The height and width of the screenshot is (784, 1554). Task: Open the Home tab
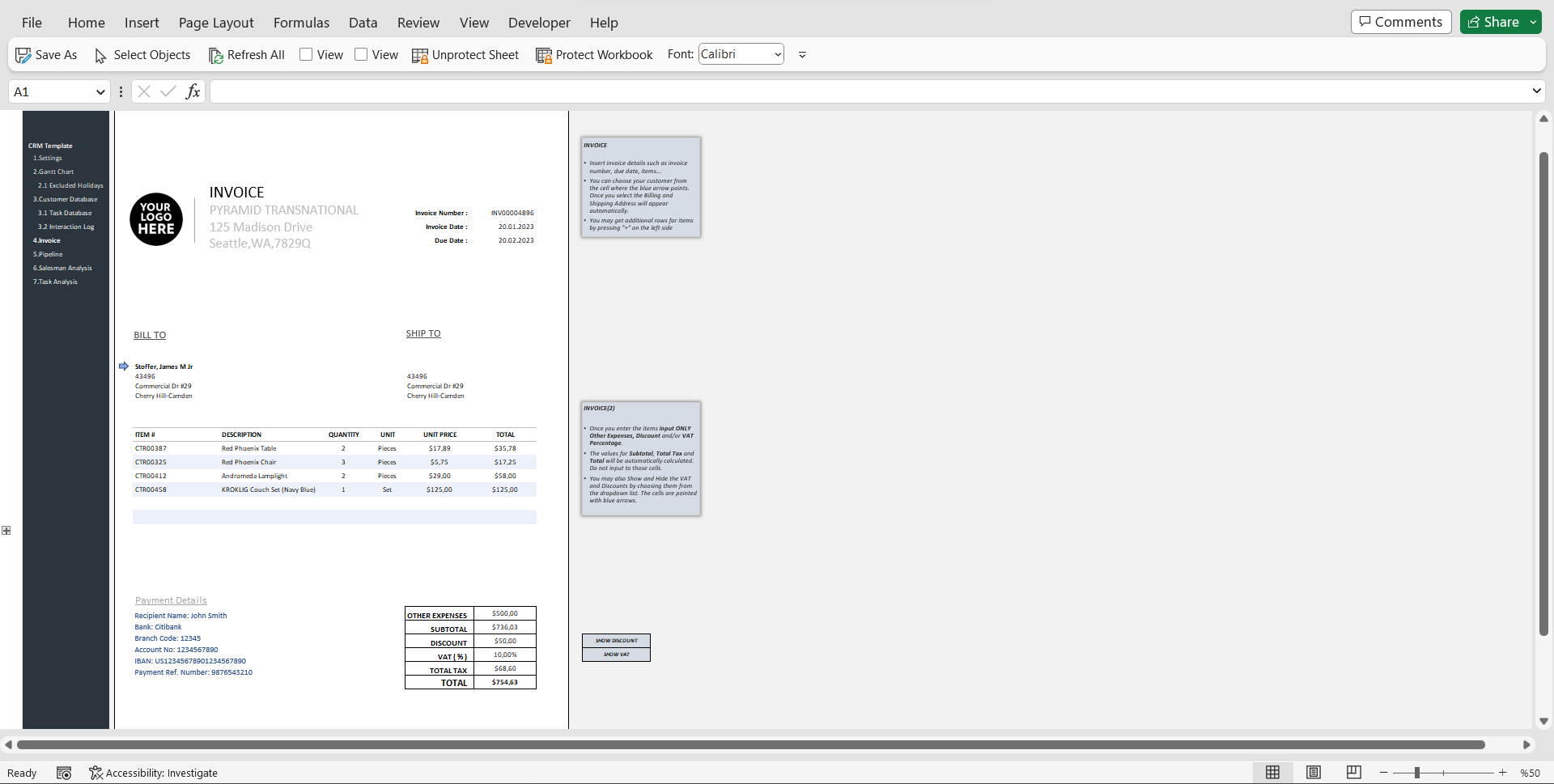pos(87,23)
